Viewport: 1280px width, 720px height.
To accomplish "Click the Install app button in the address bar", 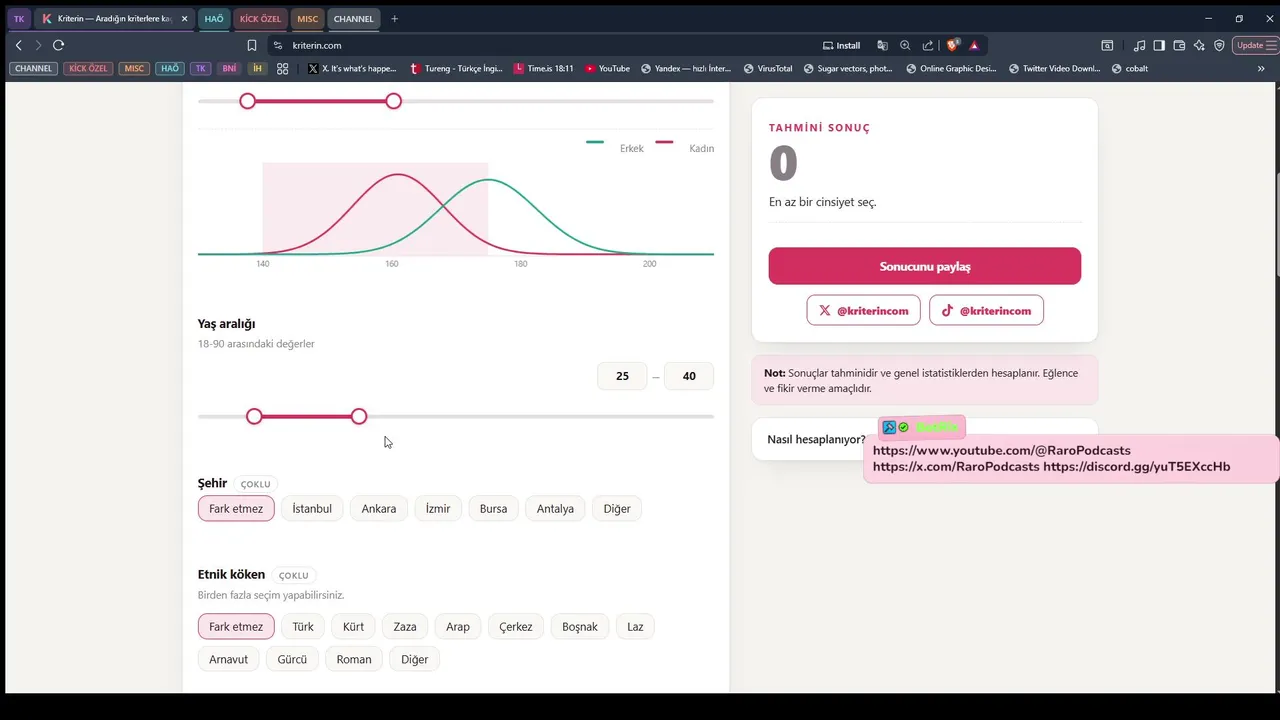I will 841,45.
